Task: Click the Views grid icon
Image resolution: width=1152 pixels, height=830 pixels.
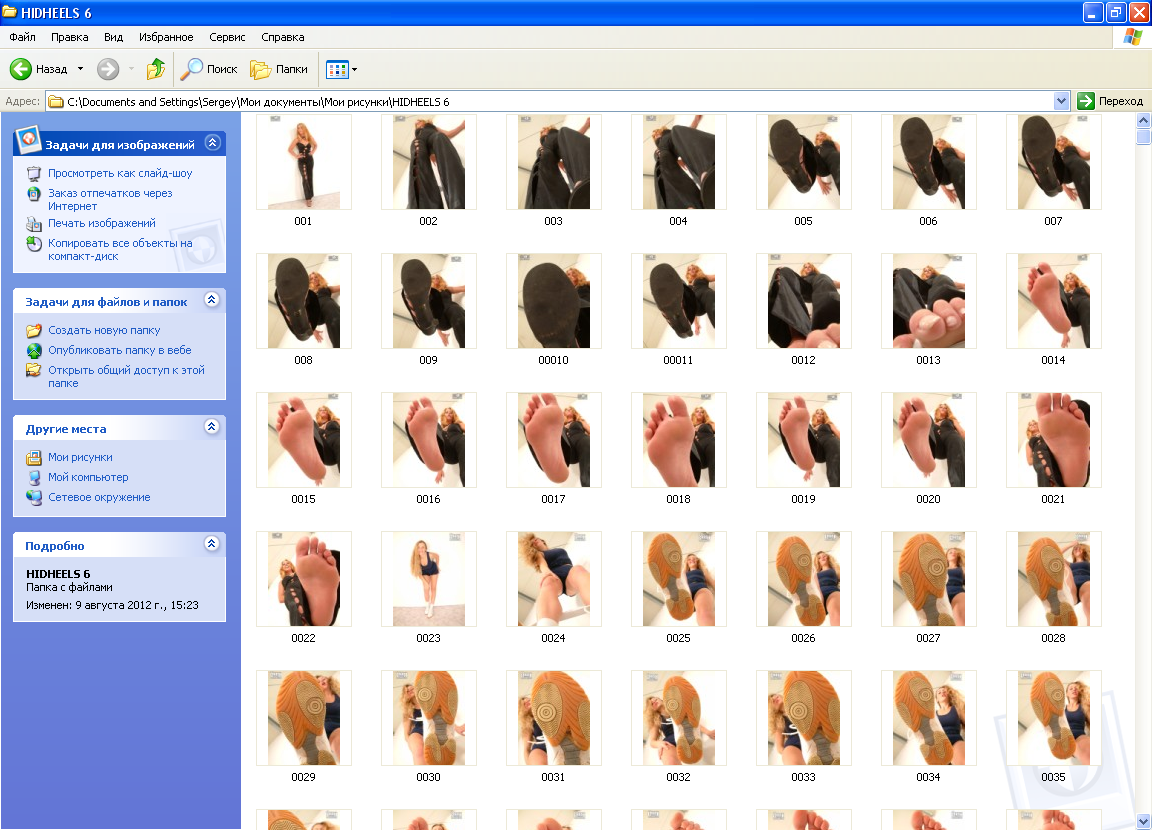Action: (337, 70)
